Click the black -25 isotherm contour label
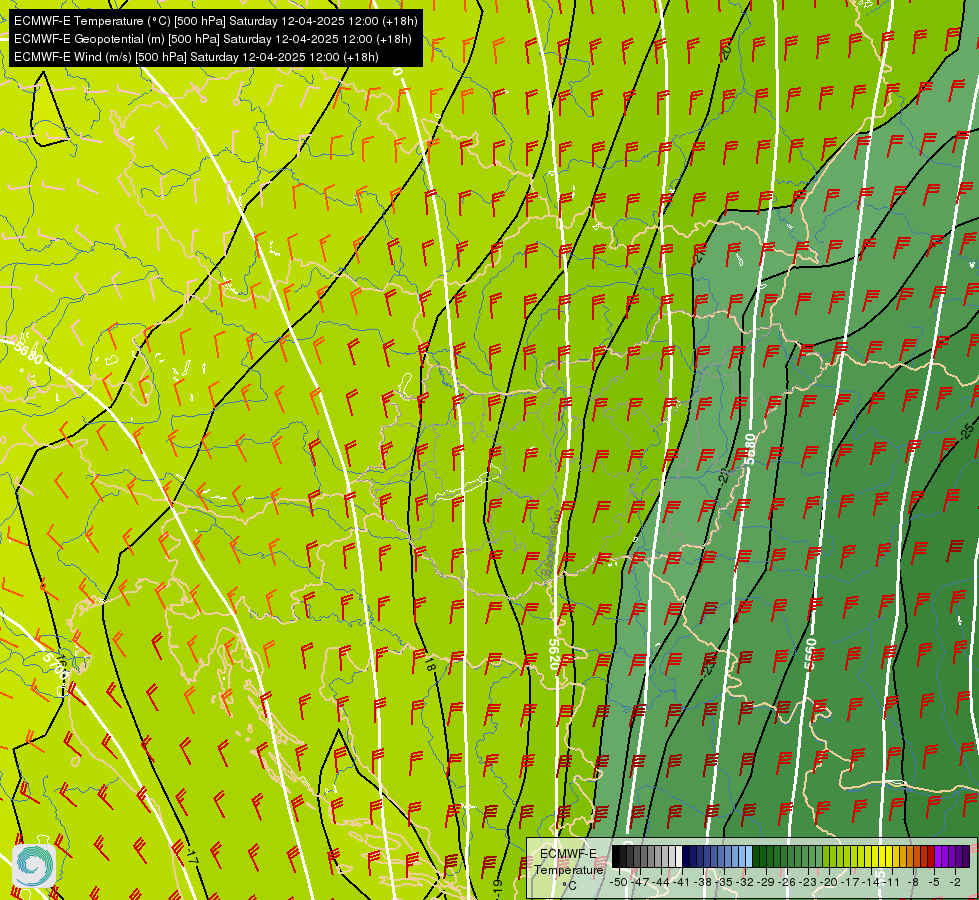 [x=967, y=431]
